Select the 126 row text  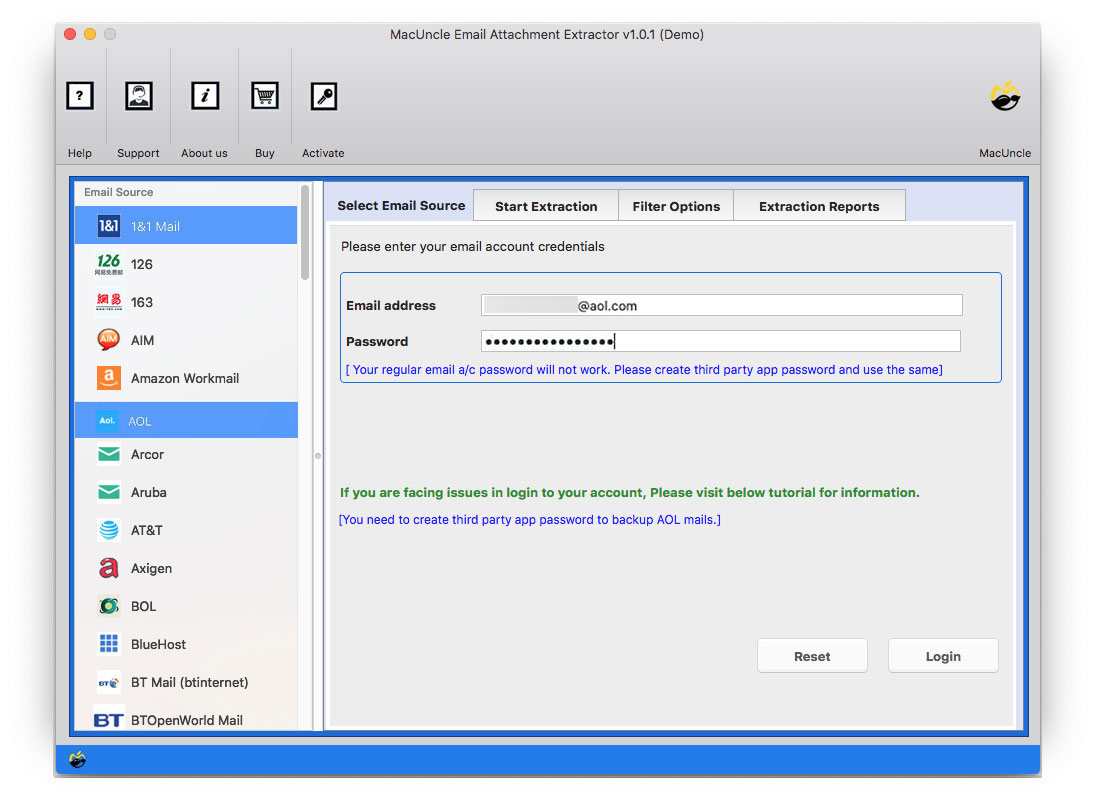142,264
